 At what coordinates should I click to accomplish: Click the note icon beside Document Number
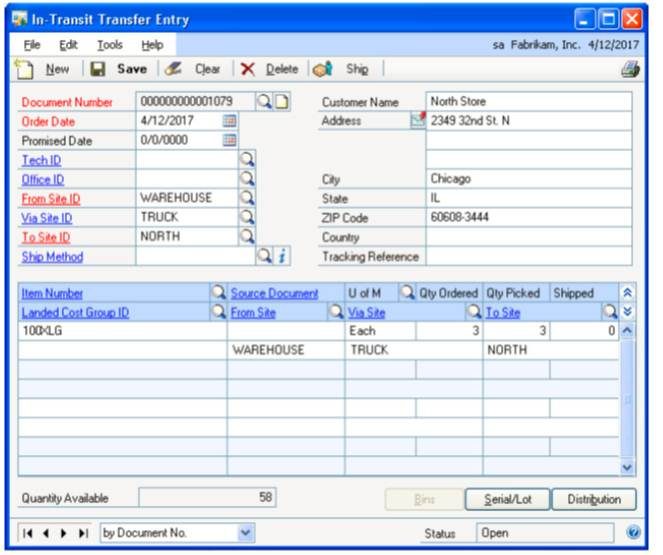click(282, 101)
